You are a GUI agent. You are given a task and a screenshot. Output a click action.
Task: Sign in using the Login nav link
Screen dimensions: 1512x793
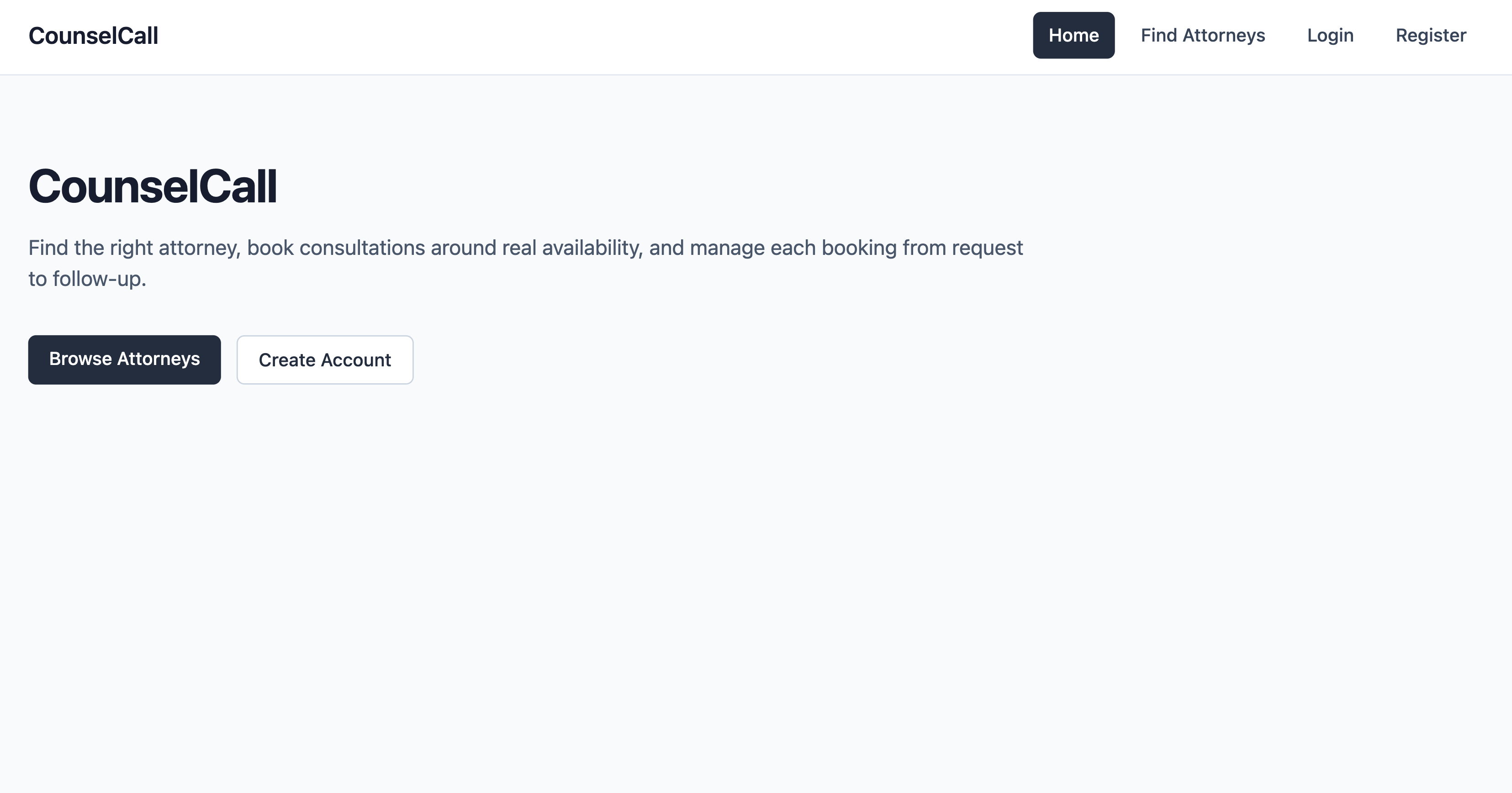point(1329,35)
